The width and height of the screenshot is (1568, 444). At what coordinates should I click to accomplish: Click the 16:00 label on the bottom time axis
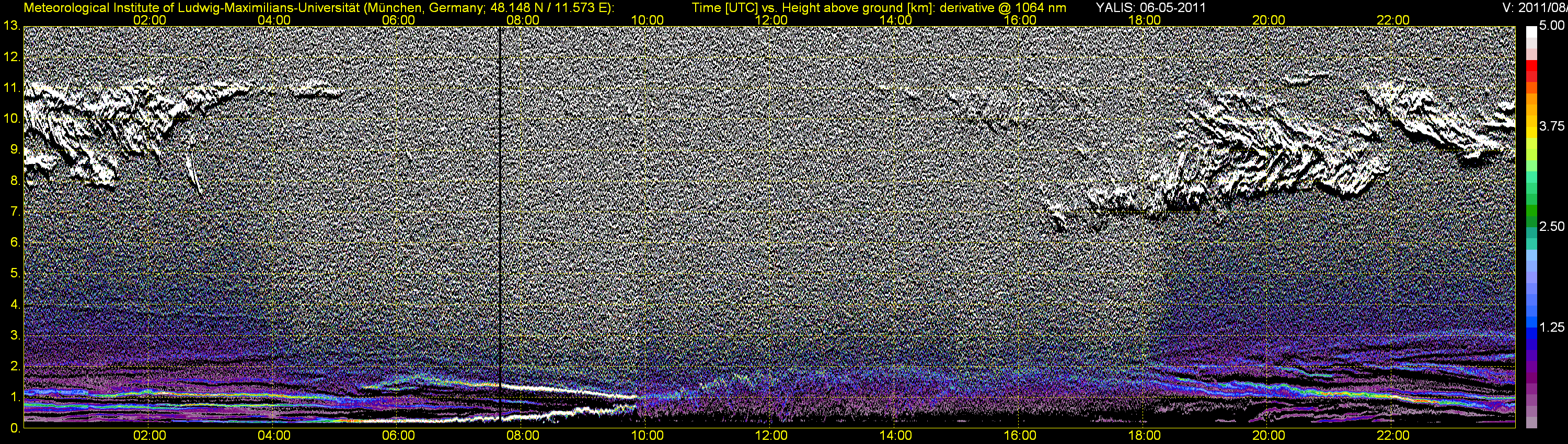pos(1020,436)
